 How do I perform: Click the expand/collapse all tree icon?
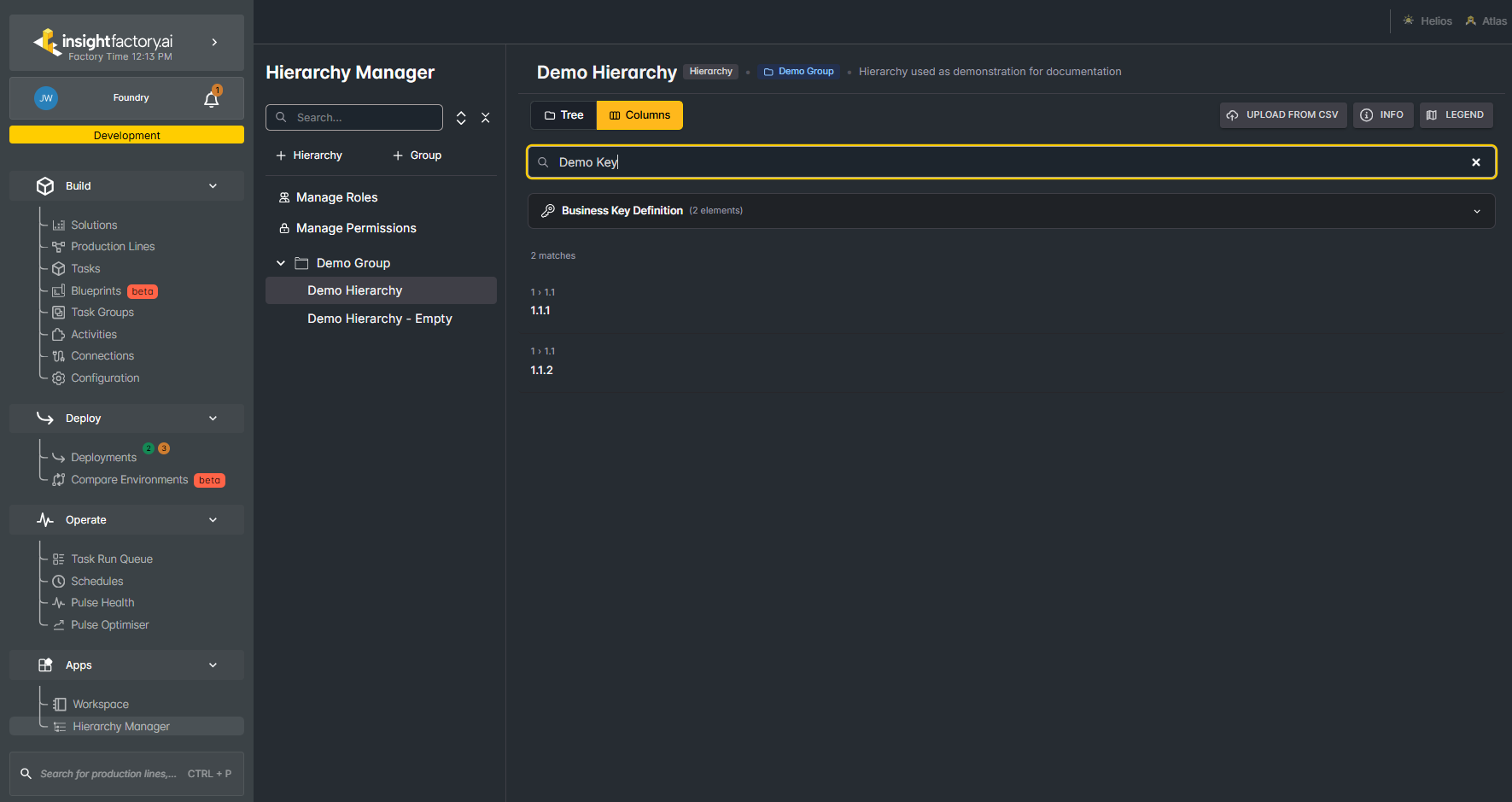(461, 118)
